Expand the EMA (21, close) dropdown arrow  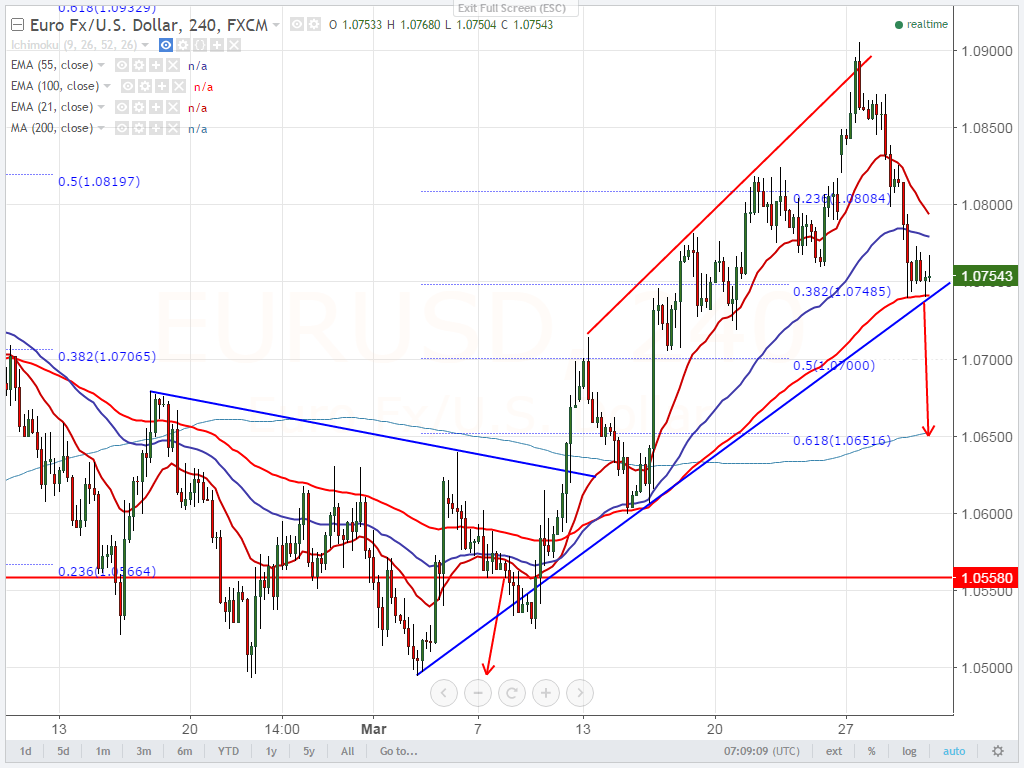(101, 107)
